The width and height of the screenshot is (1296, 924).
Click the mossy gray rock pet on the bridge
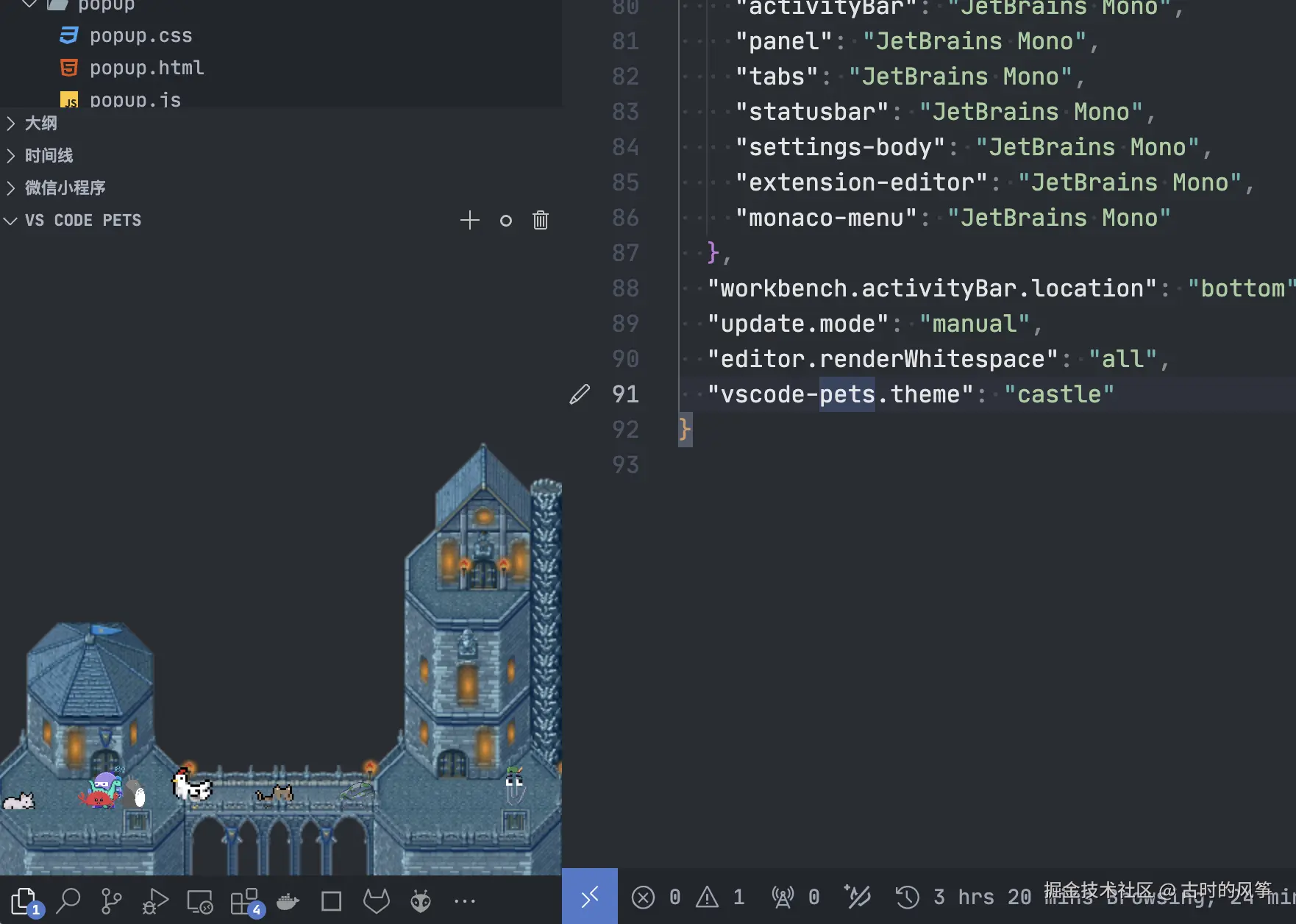pos(357,791)
